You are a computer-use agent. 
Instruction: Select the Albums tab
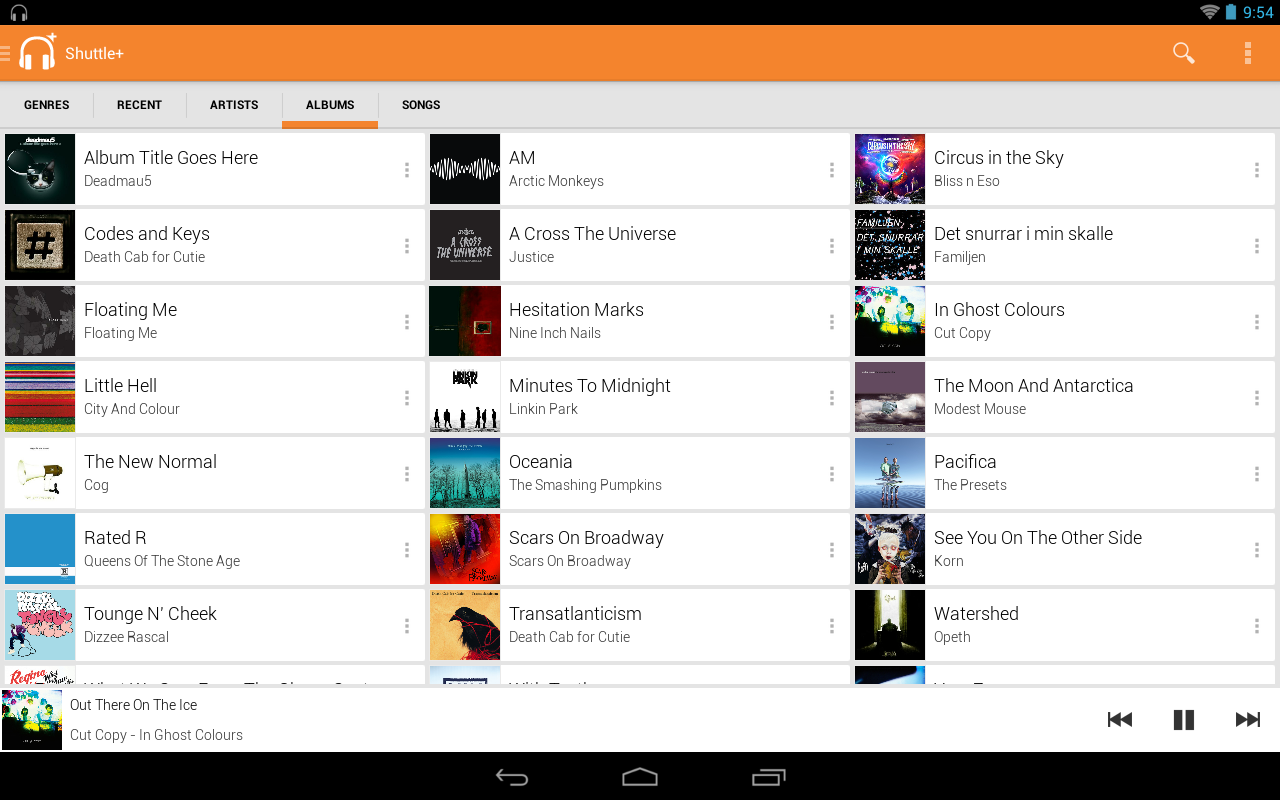pos(330,105)
